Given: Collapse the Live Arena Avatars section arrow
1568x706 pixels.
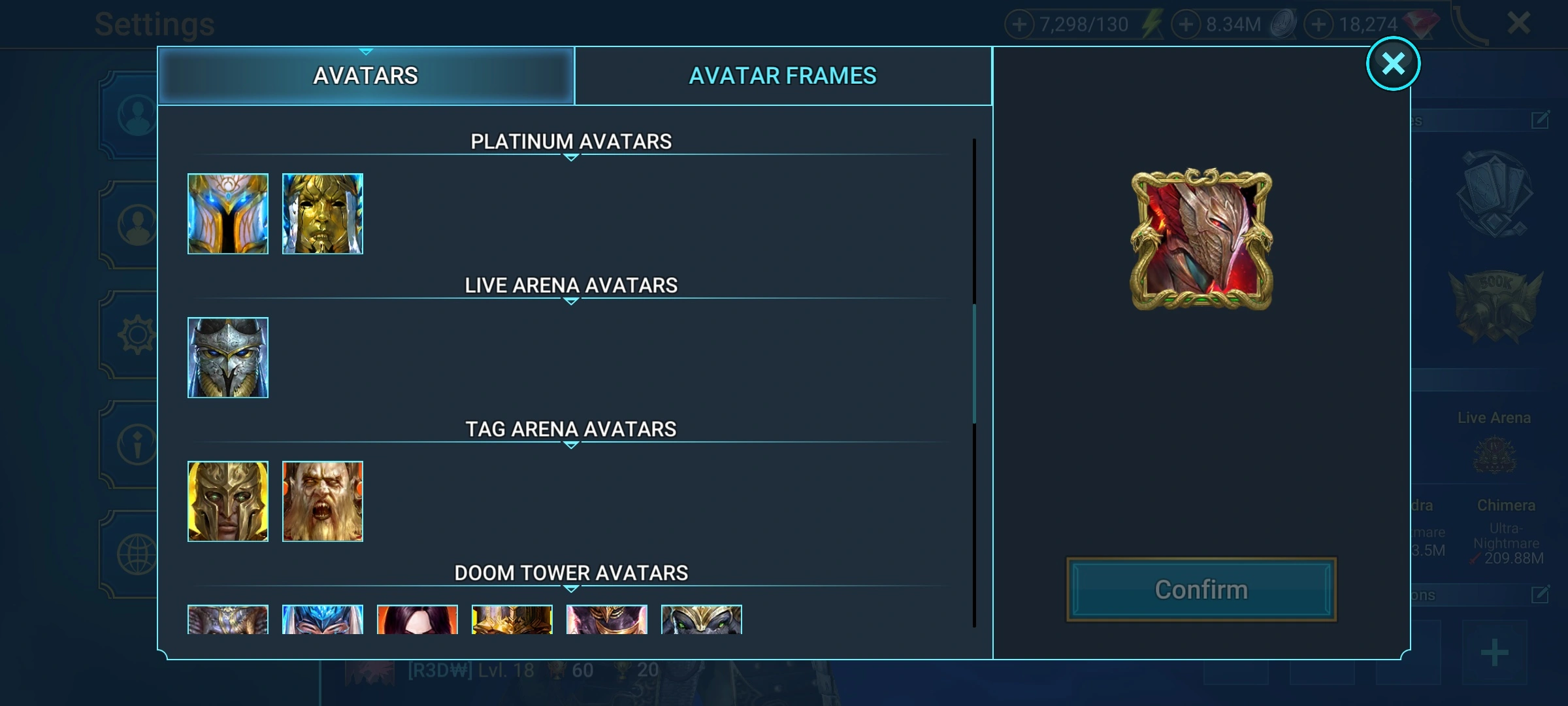Looking at the screenshot, I should click(571, 301).
